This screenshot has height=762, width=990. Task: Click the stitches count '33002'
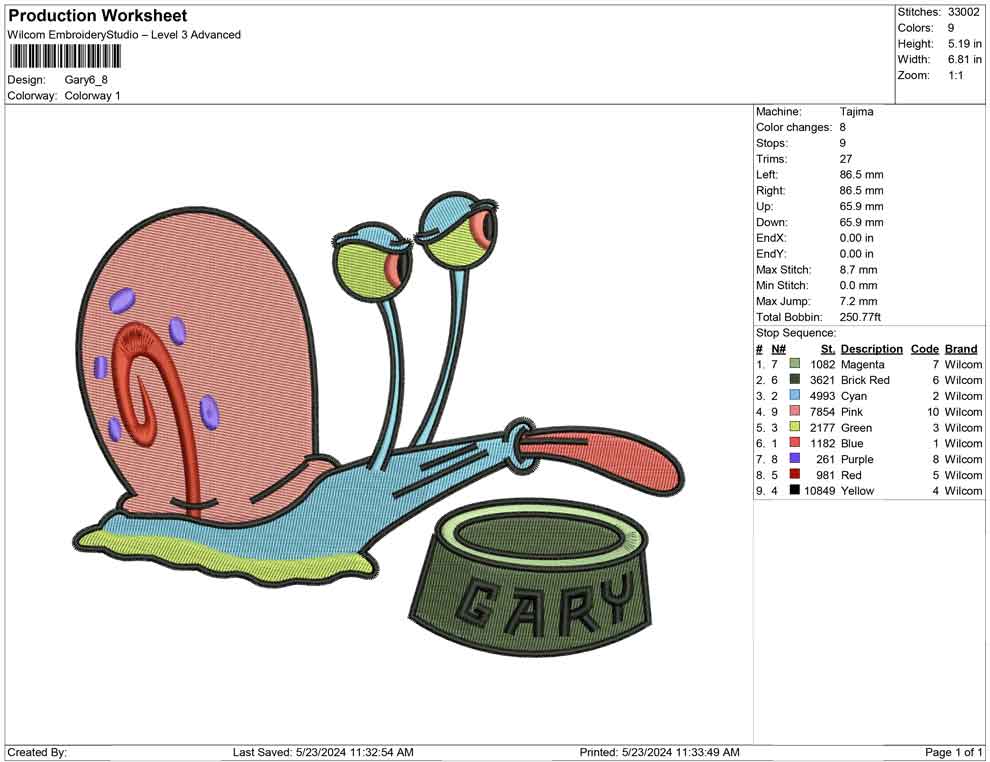[964, 12]
